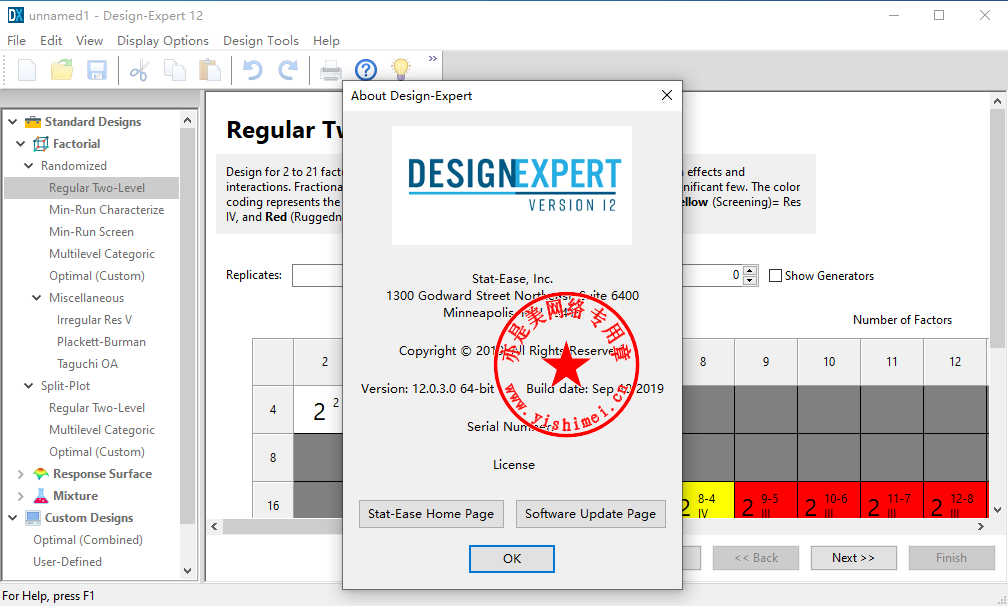Image resolution: width=1008 pixels, height=606 pixels.
Task: Select Plackett-Burman design
Action: tap(102, 342)
